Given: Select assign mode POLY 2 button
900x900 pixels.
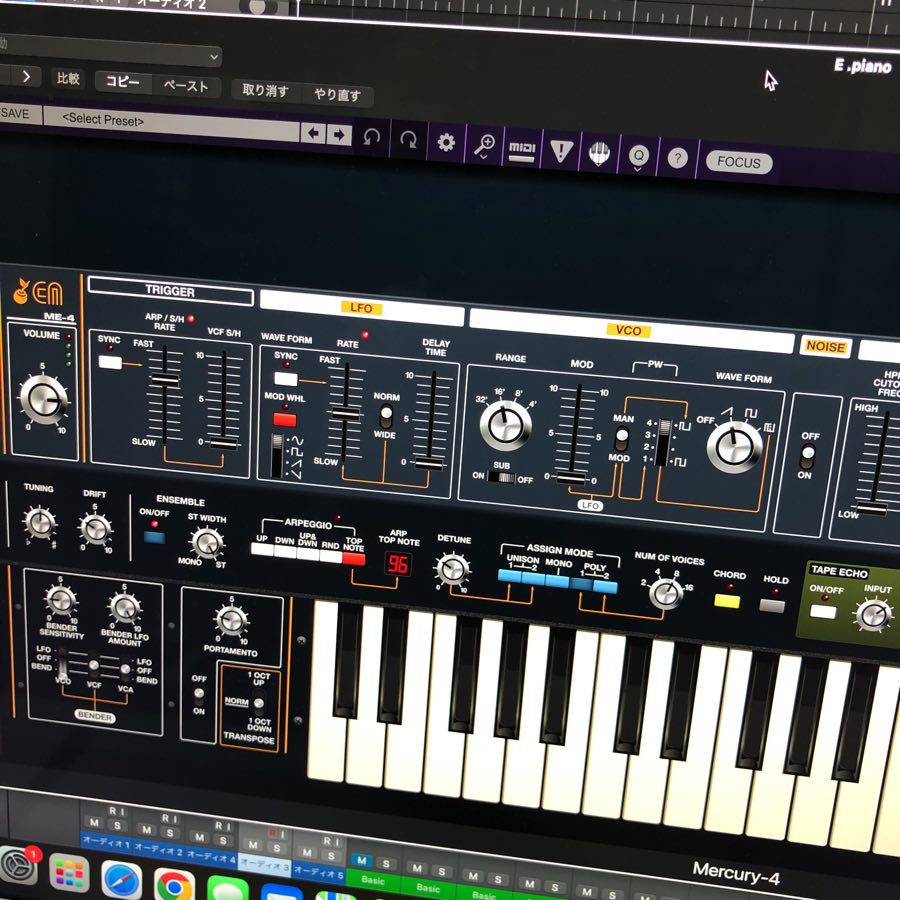Looking at the screenshot, I should coord(605,586).
